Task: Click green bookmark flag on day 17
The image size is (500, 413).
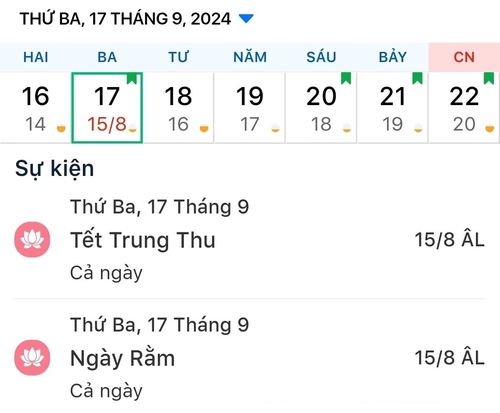Action: click(x=132, y=79)
